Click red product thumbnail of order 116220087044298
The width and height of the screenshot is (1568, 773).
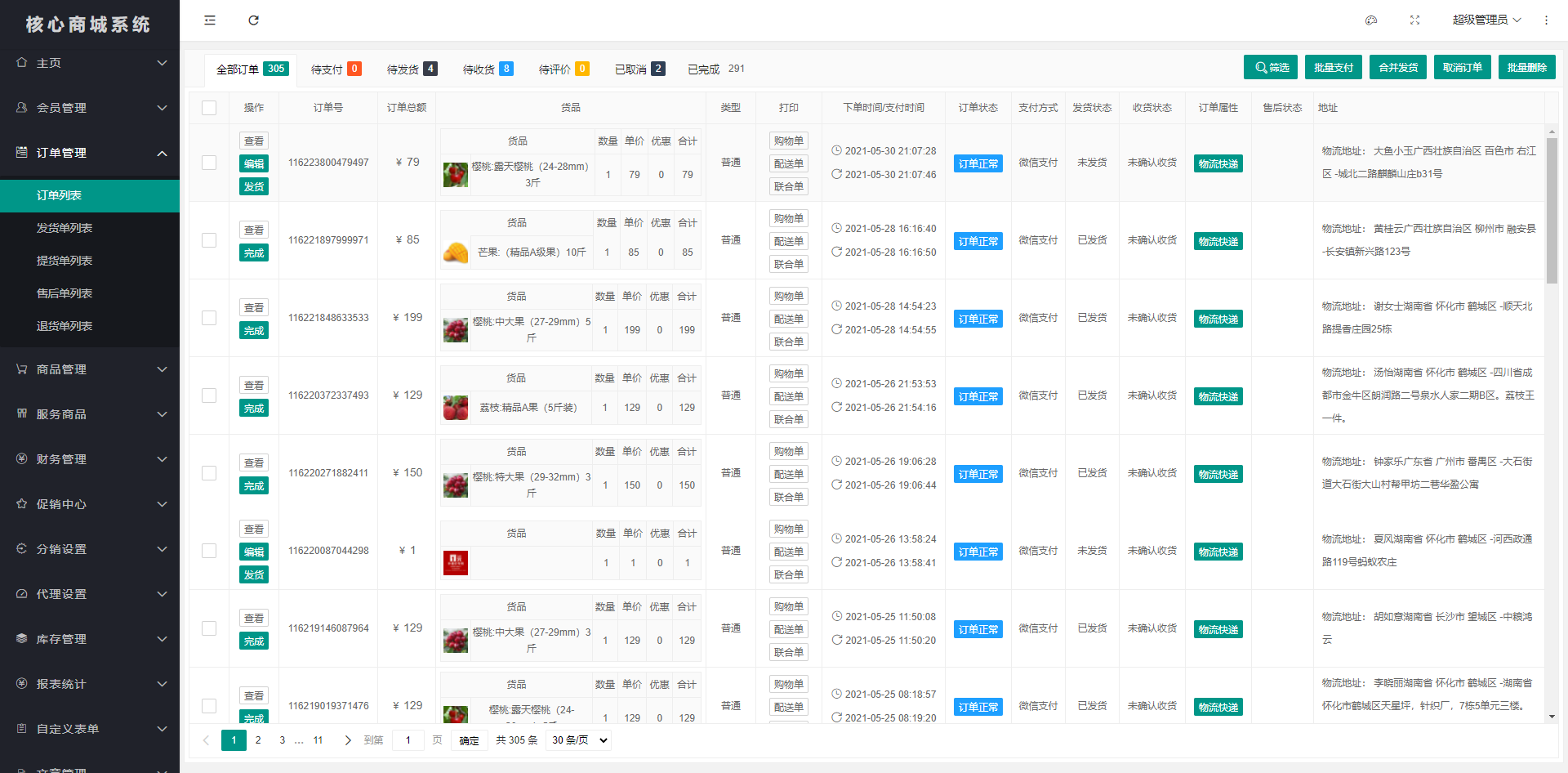(456, 563)
